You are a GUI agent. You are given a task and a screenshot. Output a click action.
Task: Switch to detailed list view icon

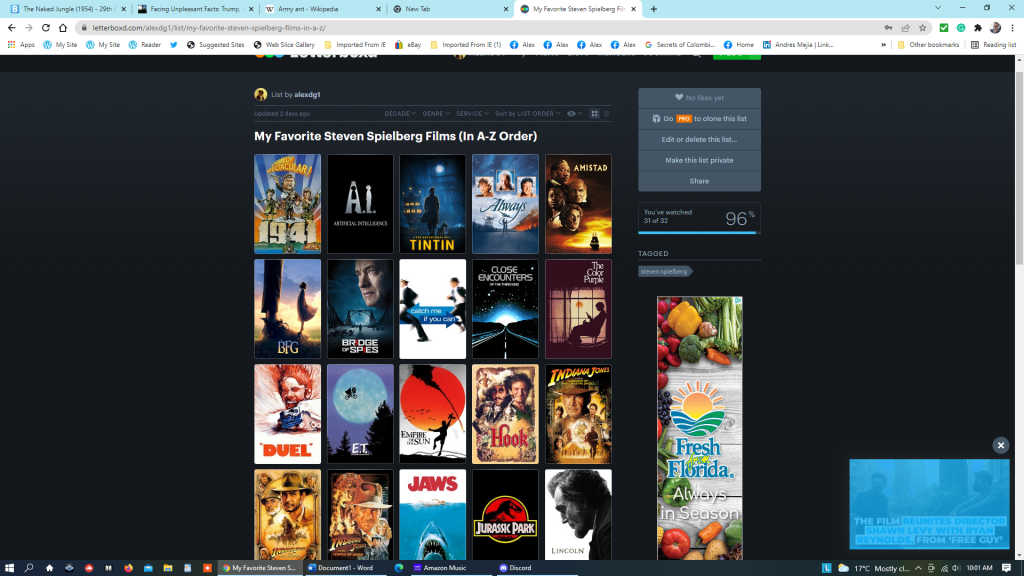click(x=606, y=114)
